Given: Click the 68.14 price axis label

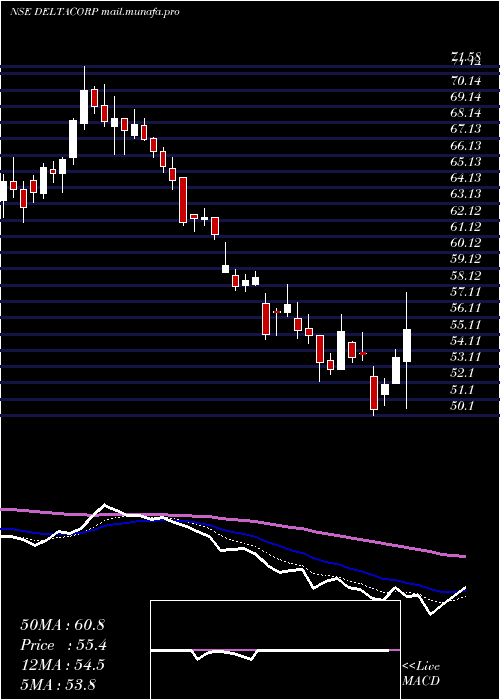Looking at the screenshot, I should pos(466,113).
